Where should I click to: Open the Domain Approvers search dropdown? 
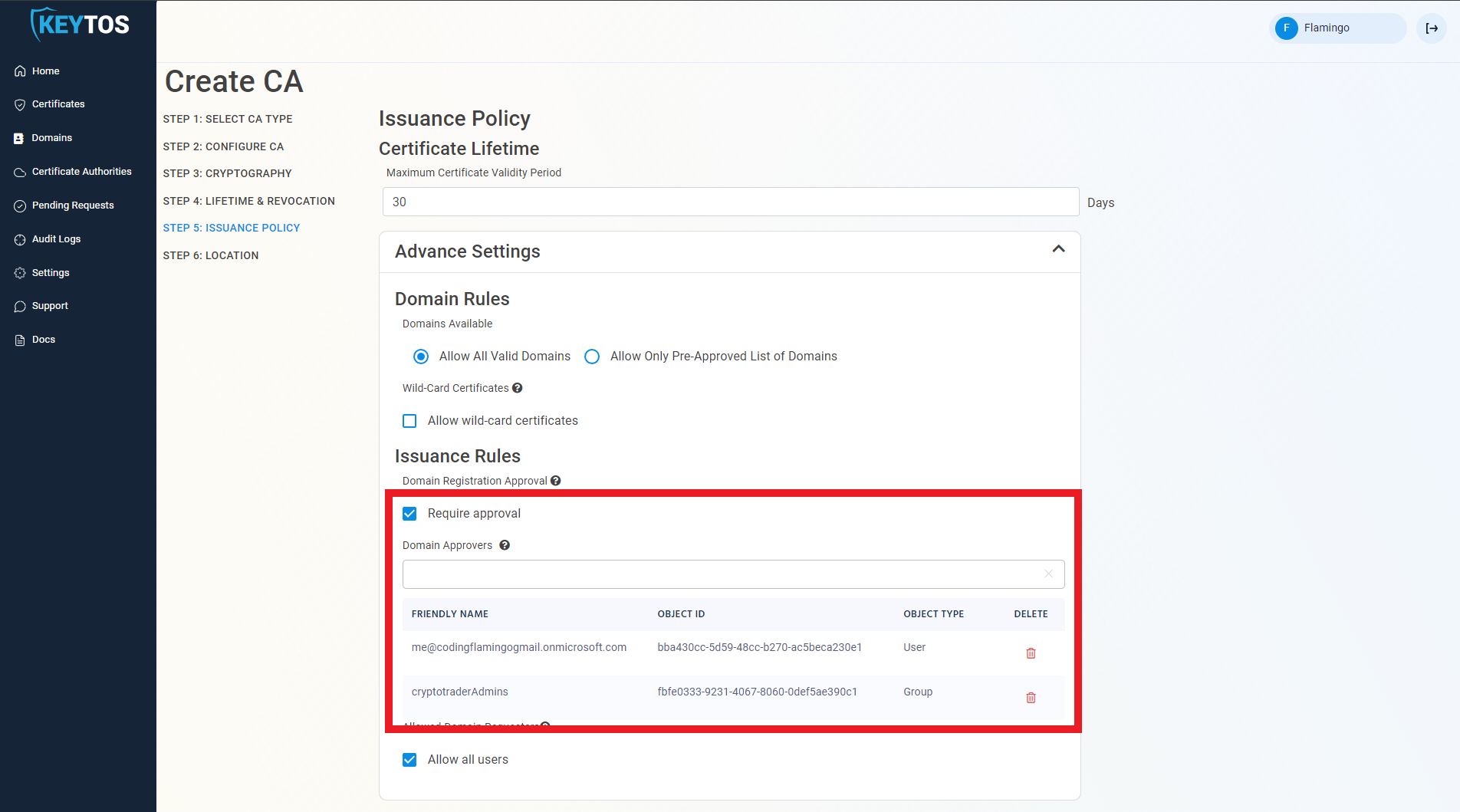click(x=721, y=574)
